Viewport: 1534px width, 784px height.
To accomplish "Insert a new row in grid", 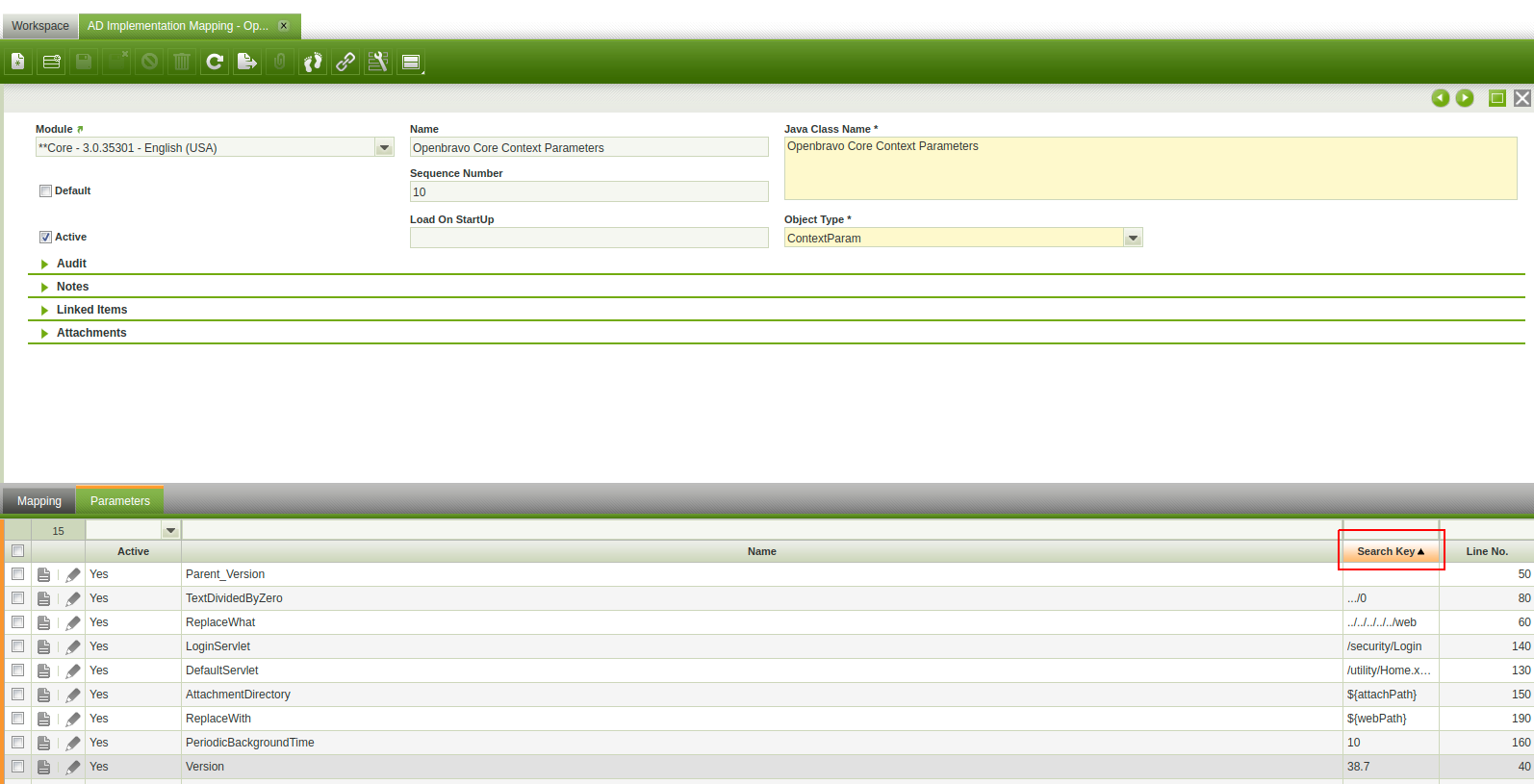I will 52,62.
